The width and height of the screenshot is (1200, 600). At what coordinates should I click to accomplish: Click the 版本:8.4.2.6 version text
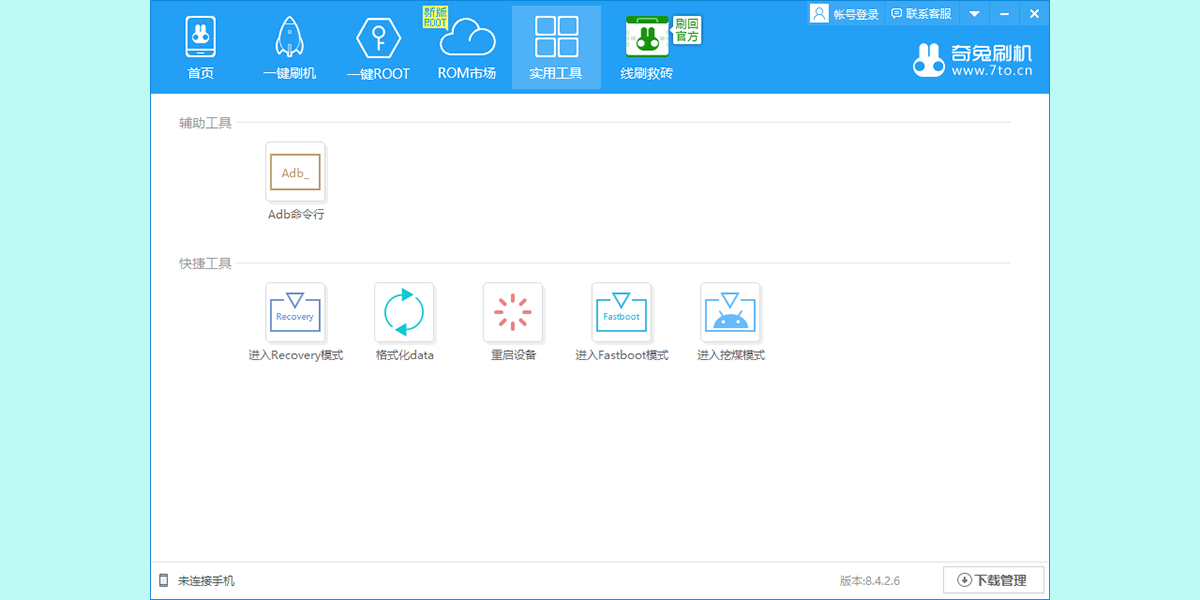(x=870, y=580)
